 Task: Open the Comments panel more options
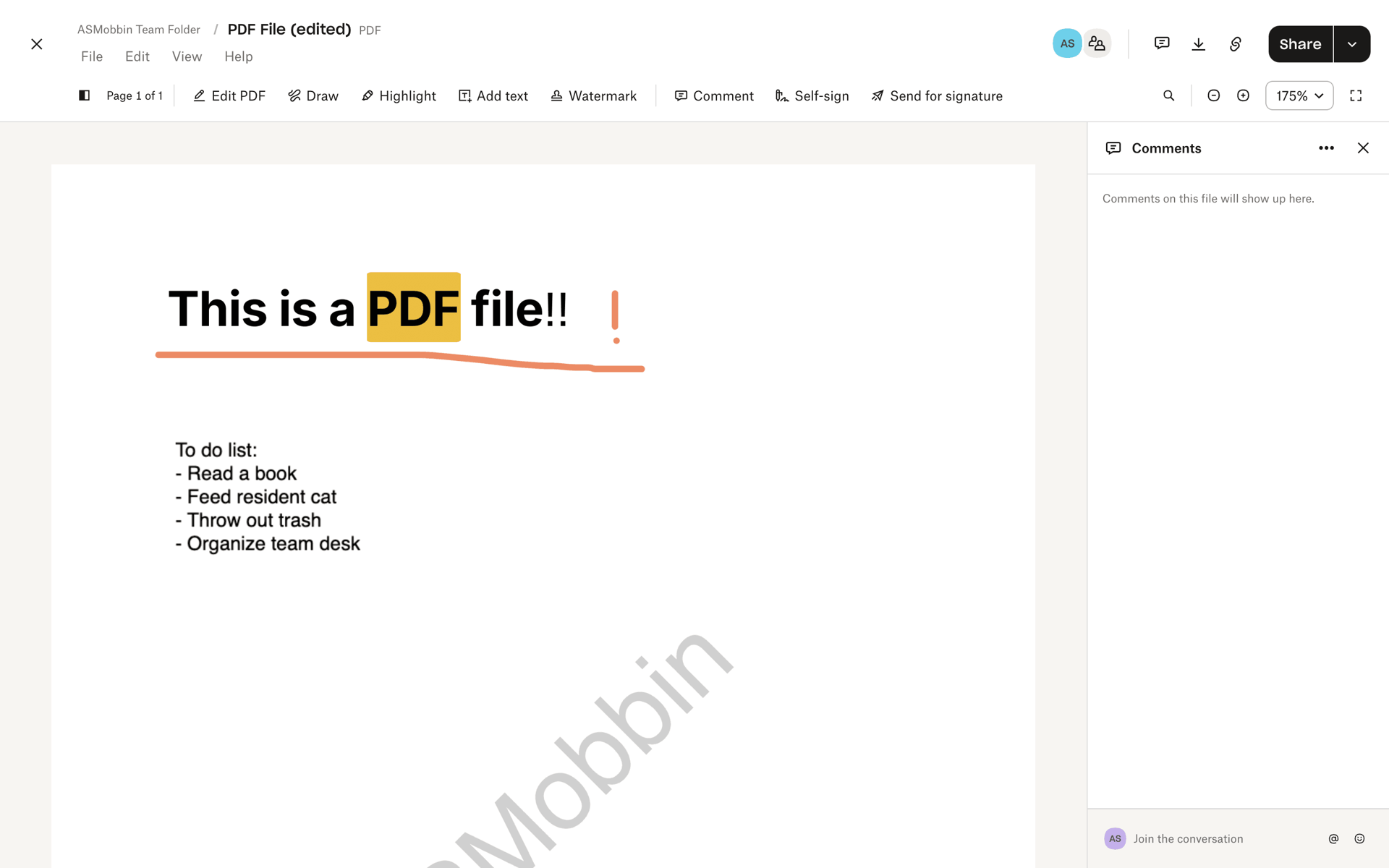click(x=1326, y=148)
